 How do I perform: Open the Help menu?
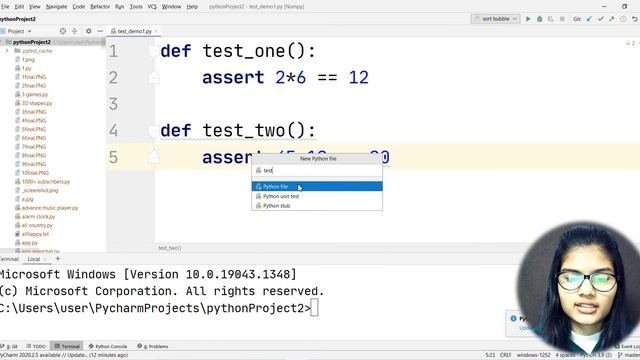[192, 7]
